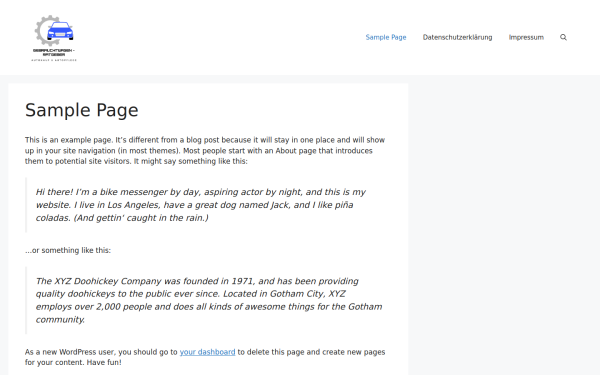Click the XYZ Doohickey Company blockquote
This screenshot has height=375, width=600.
pyautogui.click(x=209, y=300)
